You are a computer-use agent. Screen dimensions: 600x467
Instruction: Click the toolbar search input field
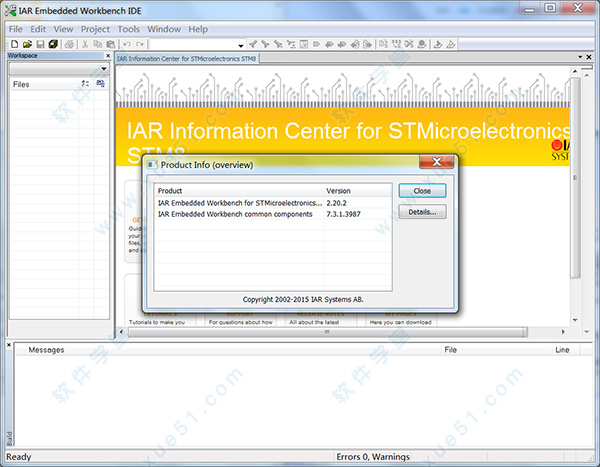[193, 45]
